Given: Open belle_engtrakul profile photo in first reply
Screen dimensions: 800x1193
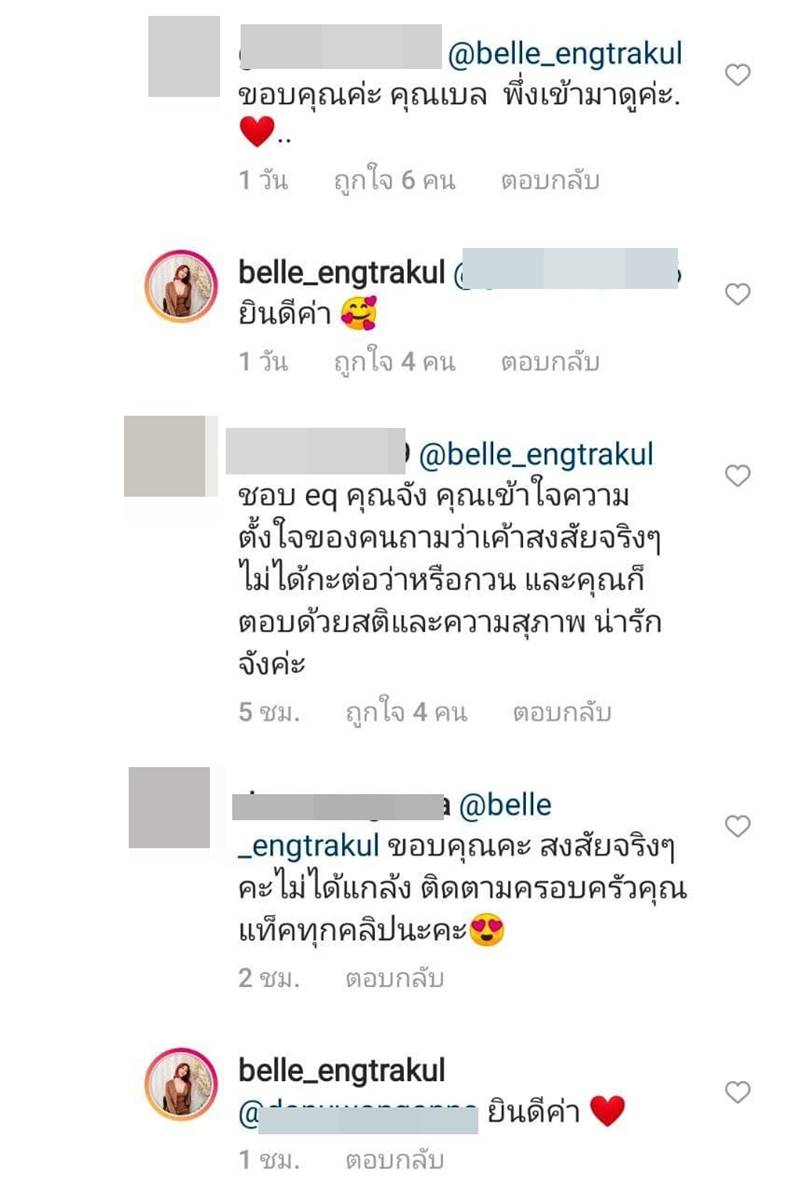Looking at the screenshot, I should 181,286.
